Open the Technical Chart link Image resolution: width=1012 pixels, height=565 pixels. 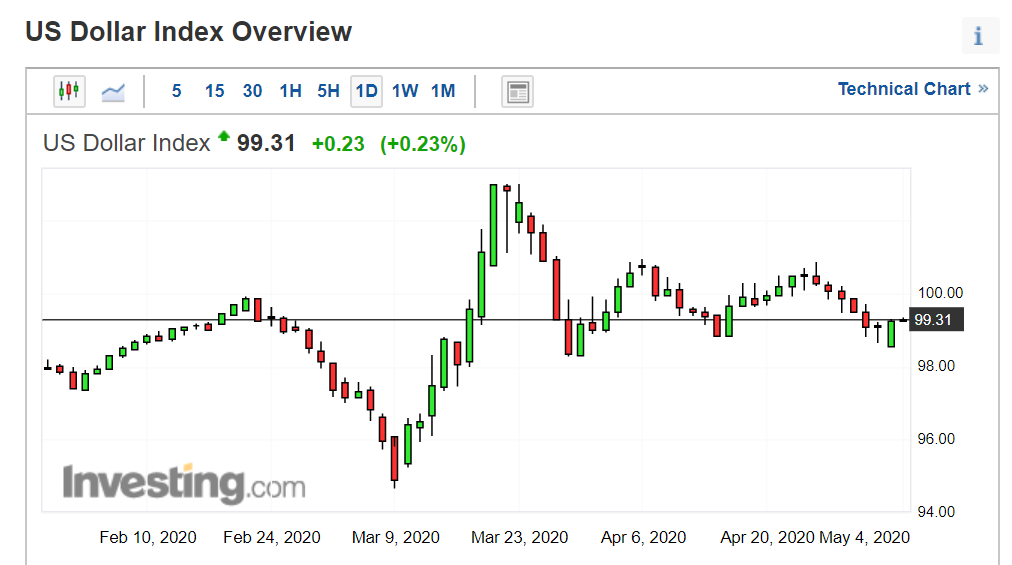[913, 89]
